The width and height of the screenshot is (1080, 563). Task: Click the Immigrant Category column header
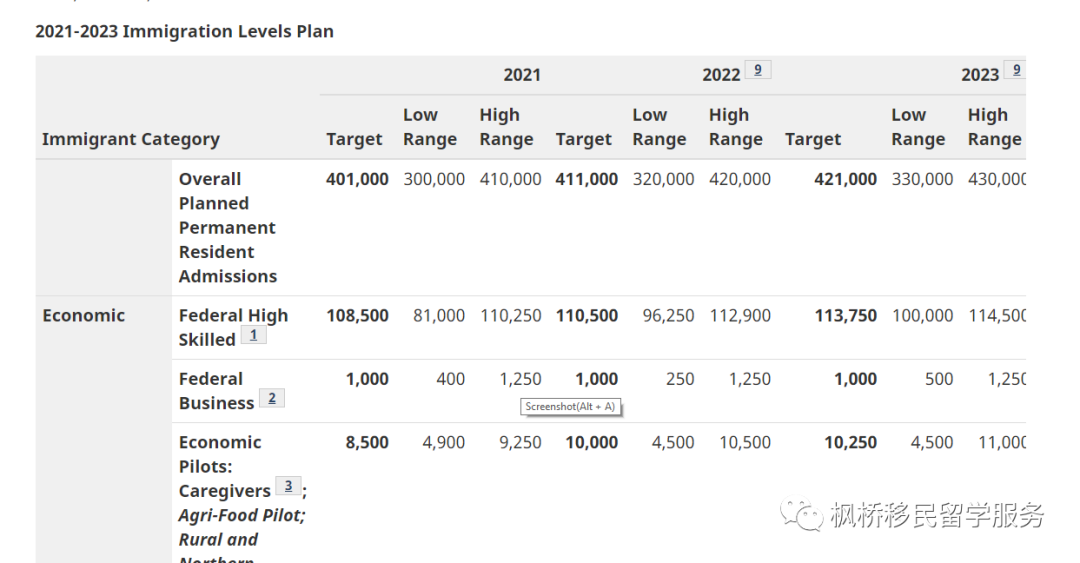click(x=131, y=139)
